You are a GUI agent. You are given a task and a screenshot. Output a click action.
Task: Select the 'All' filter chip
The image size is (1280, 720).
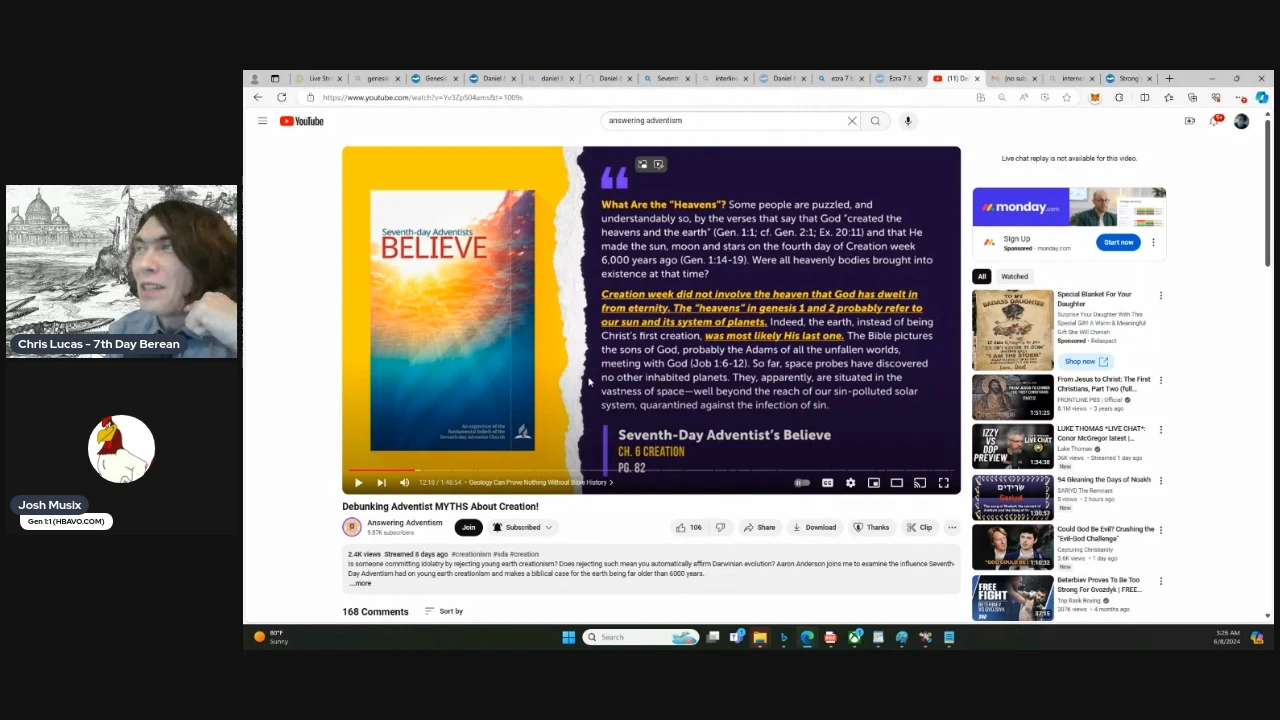982,276
